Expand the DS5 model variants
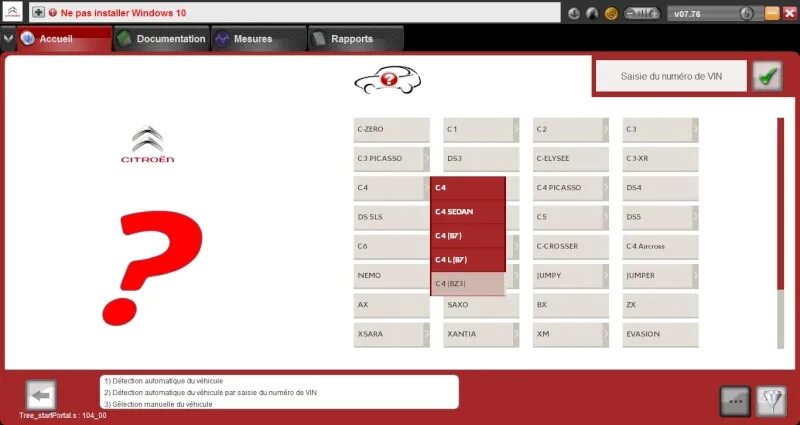The image size is (800, 425). [695, 217]
